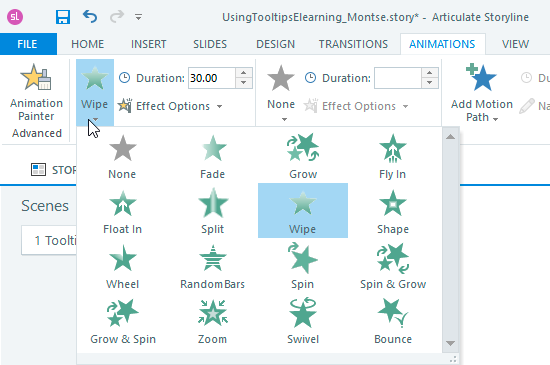Choose the Shape animation effect
The image size is (550, 365).
click(x=393, y=211)
